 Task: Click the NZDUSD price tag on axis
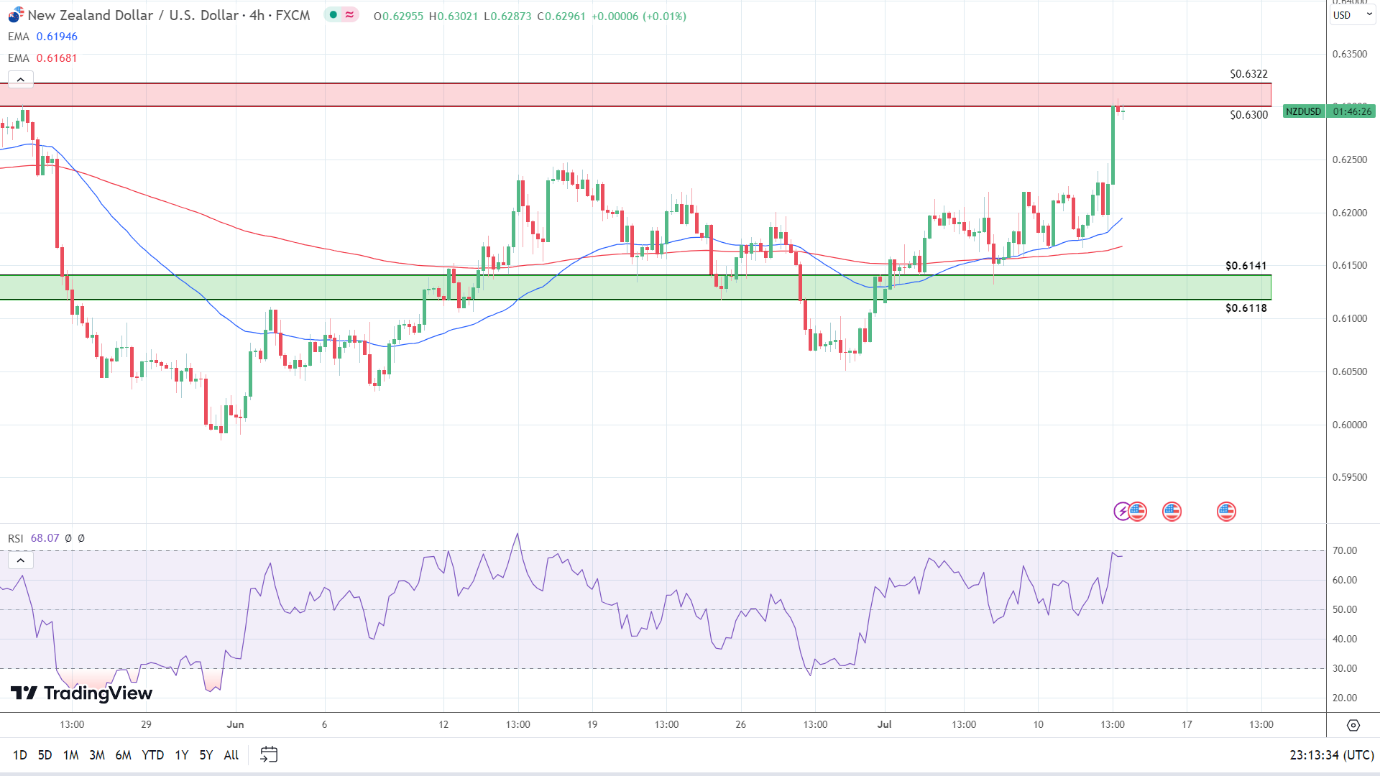click(x=1303, y=111)
